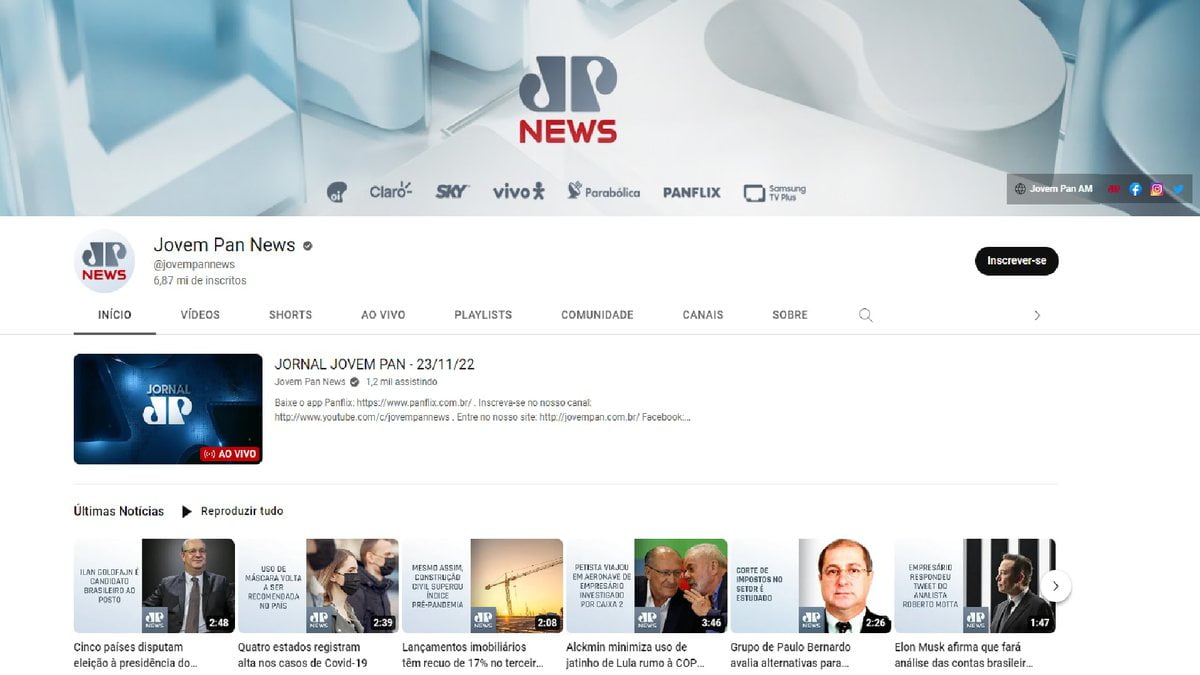
Task: Open the SHORTS tab
Action: click(290, 315)
